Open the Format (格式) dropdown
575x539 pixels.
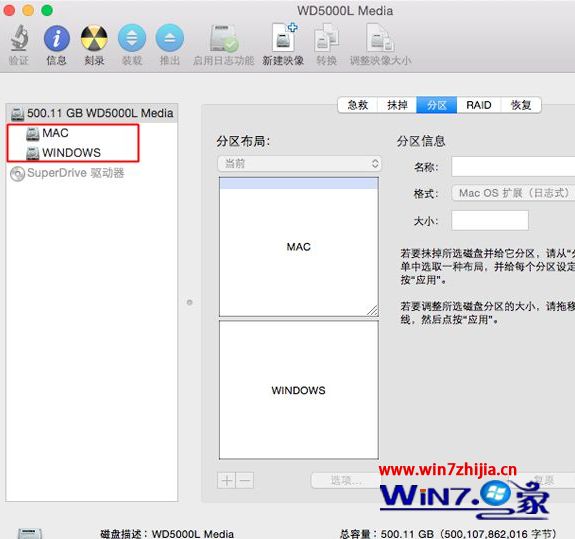click(513, 193)
